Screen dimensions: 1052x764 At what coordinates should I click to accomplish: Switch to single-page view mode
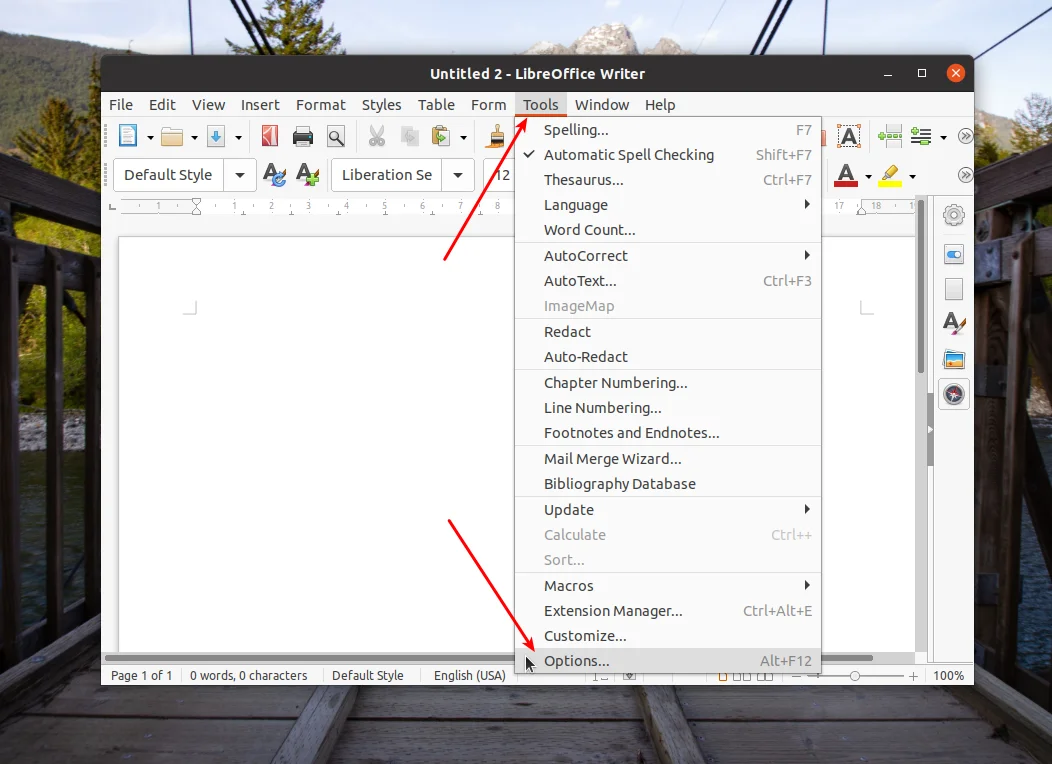[723, 676]
